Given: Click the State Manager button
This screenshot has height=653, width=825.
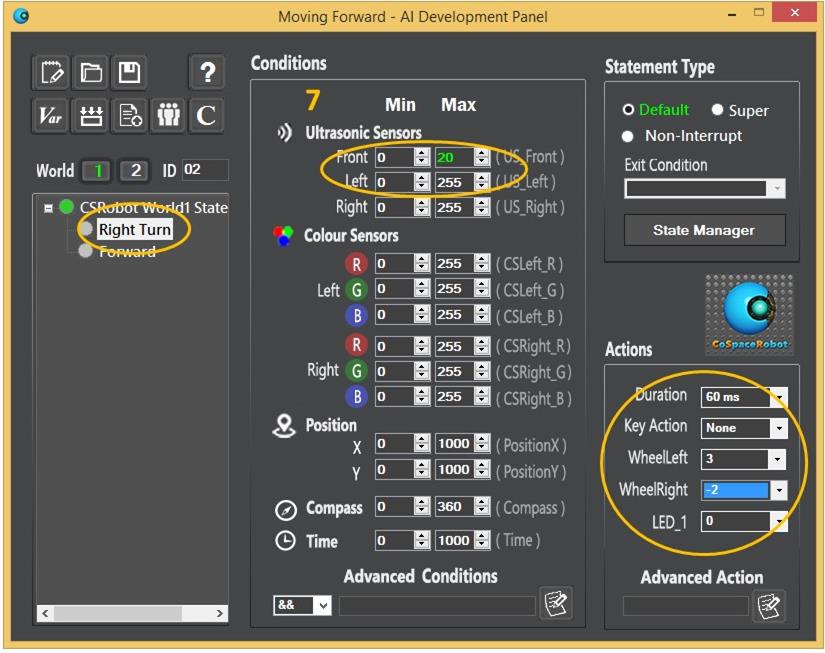Looking at the screenshot, I should [x=704, y=230].
